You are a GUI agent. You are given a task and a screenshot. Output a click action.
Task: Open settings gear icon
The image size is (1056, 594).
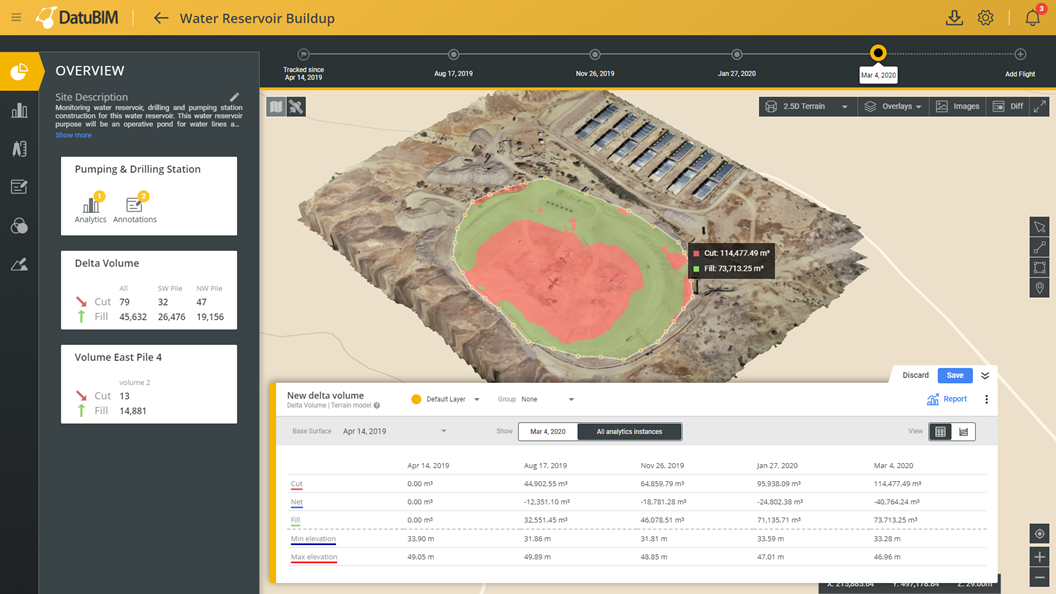[985, 18]
